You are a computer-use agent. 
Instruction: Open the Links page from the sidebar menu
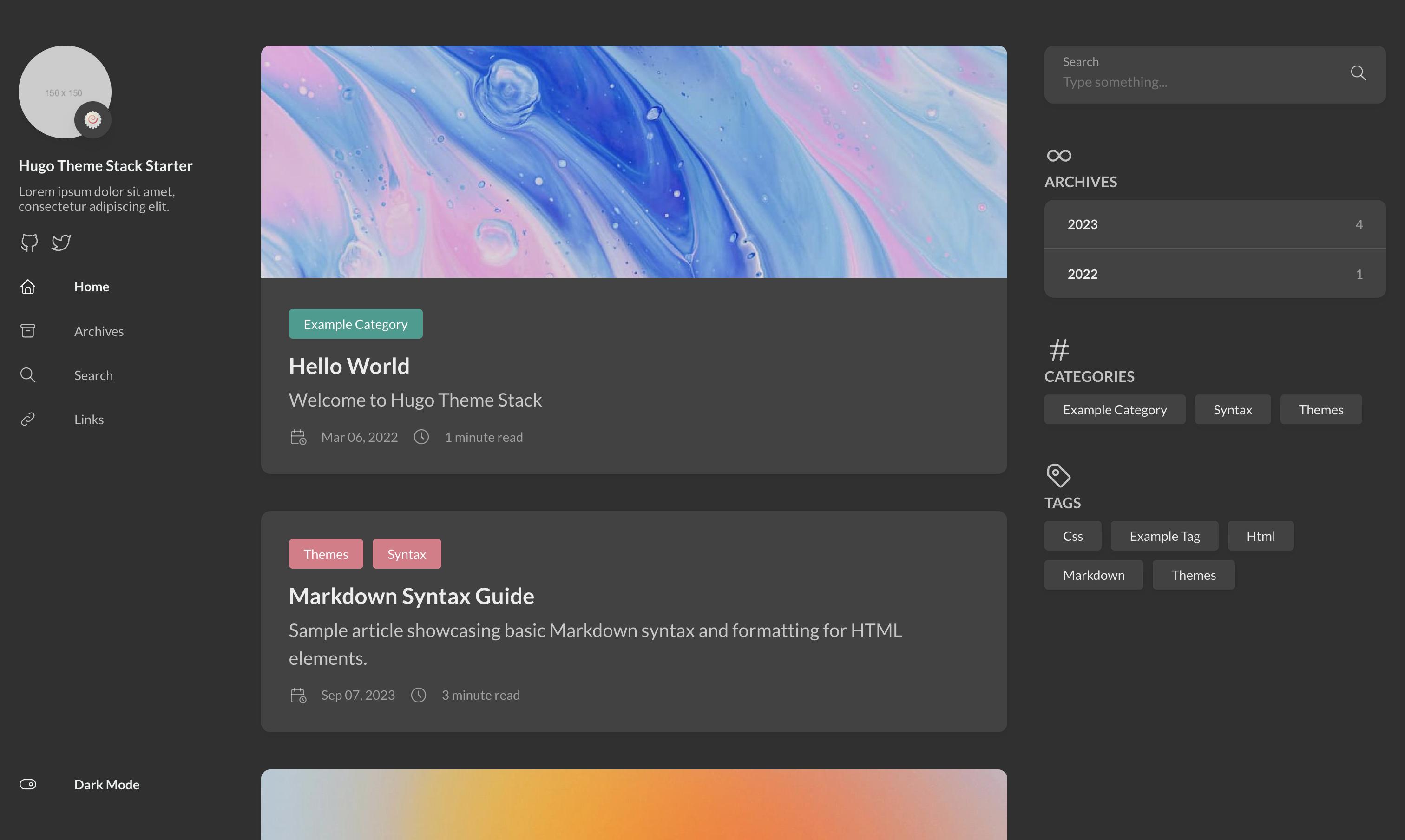[x=89, y=419]
